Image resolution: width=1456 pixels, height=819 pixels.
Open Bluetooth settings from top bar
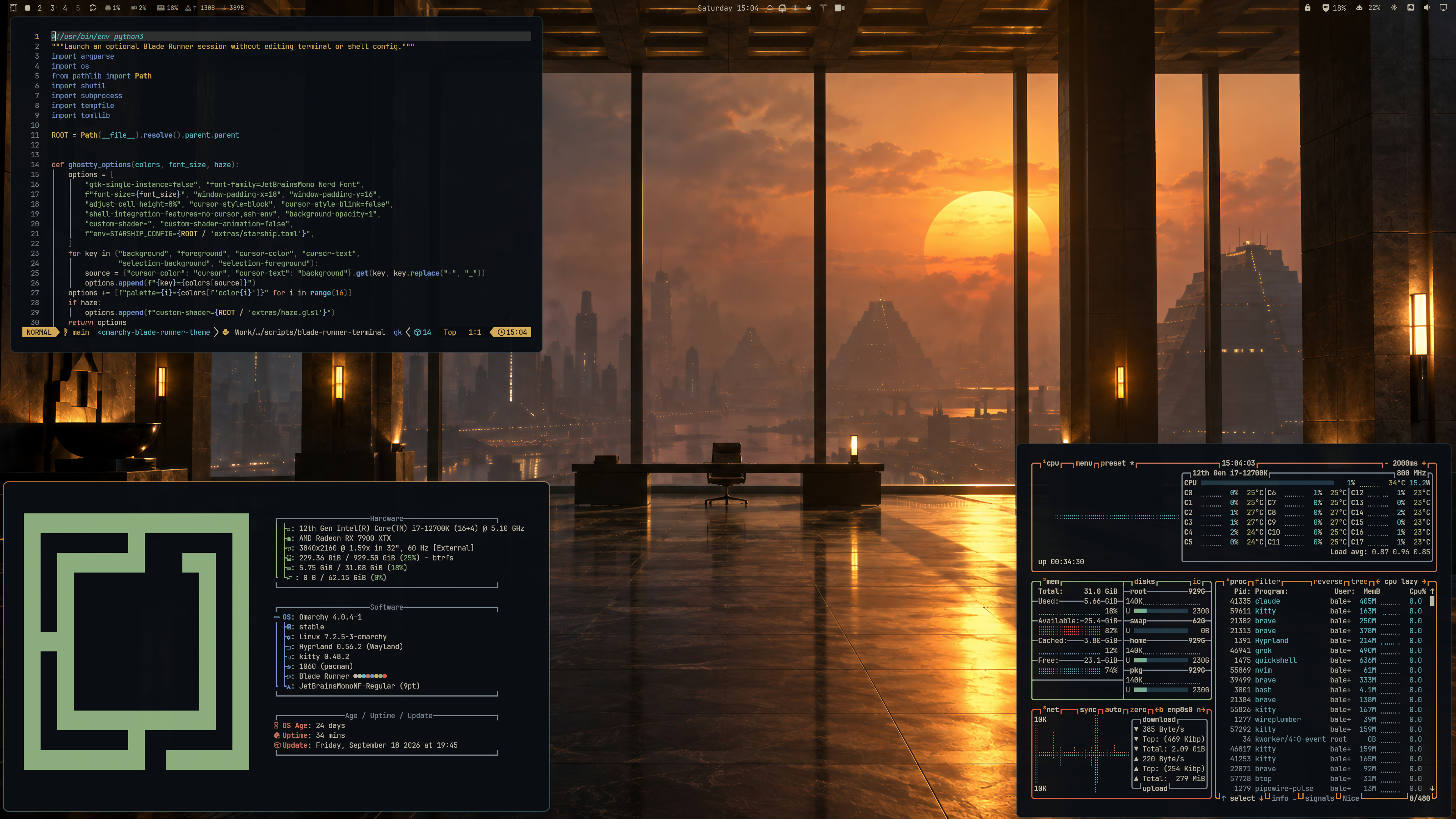pos(1394,8)
